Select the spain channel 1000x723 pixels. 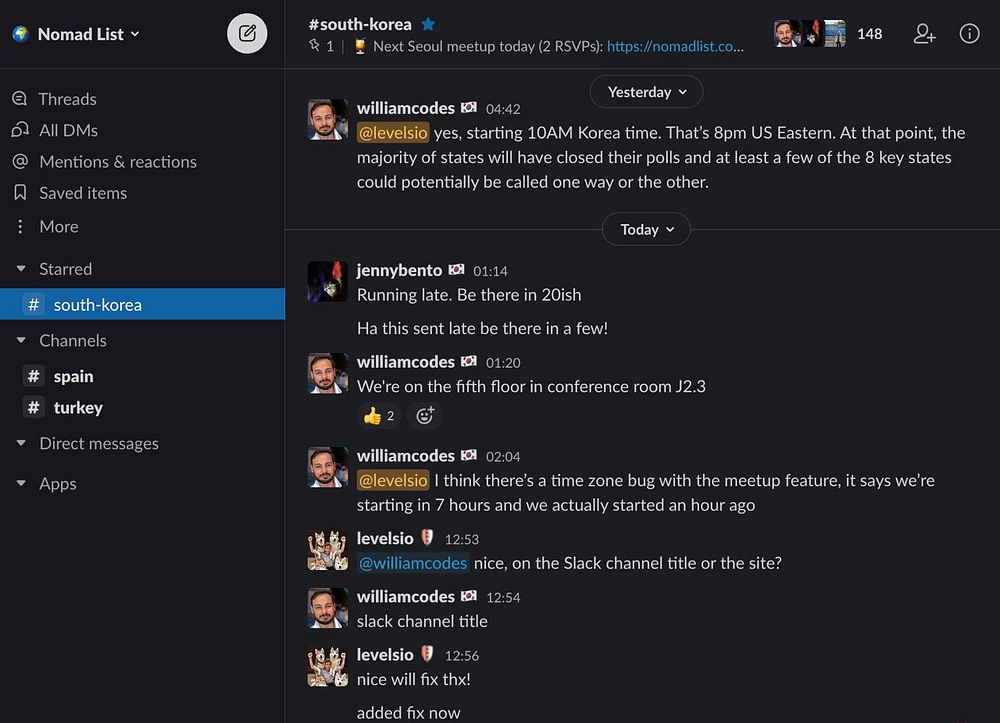[73, 377]
